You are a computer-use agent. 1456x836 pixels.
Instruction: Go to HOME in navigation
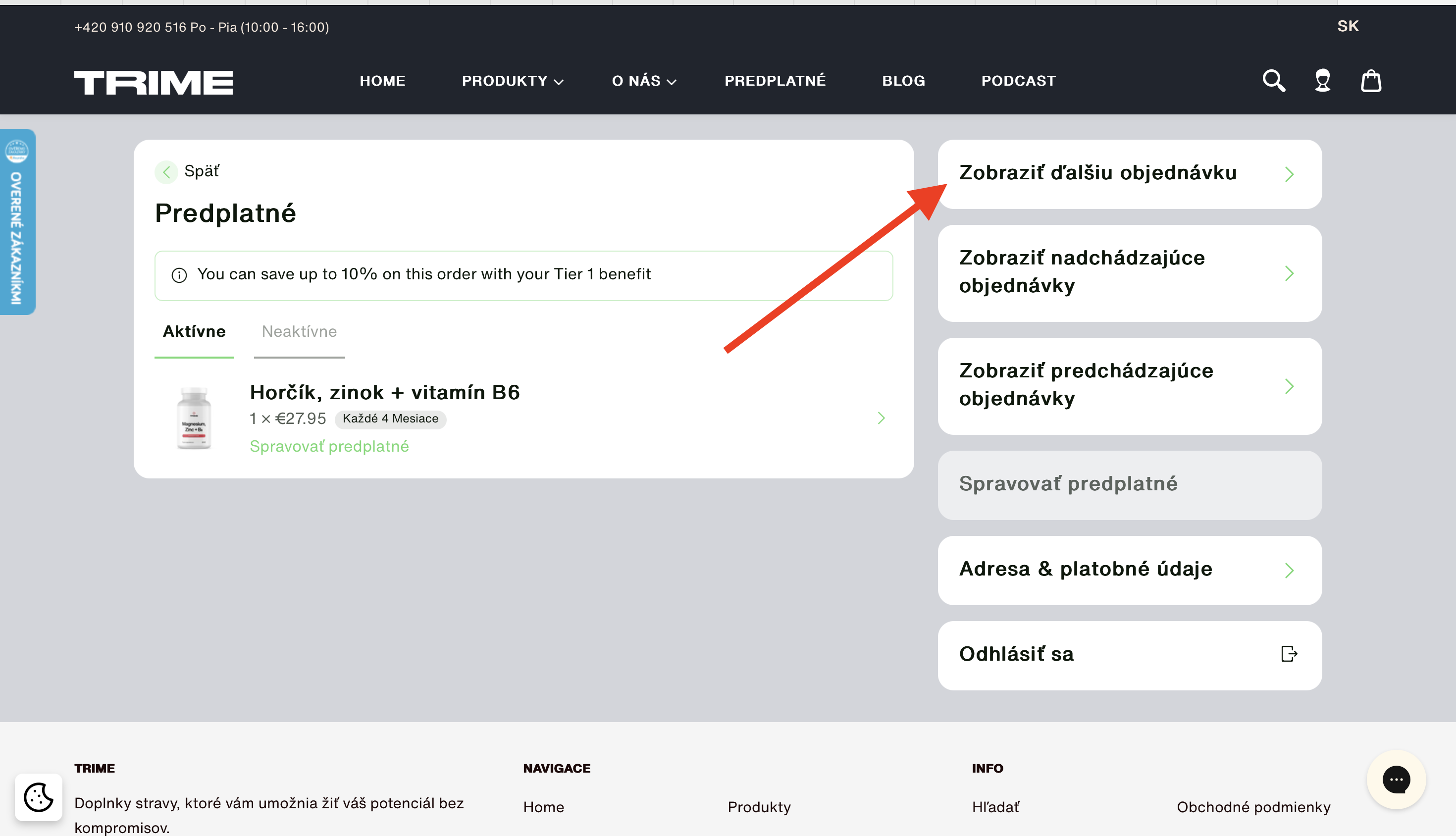pos(382,81)
